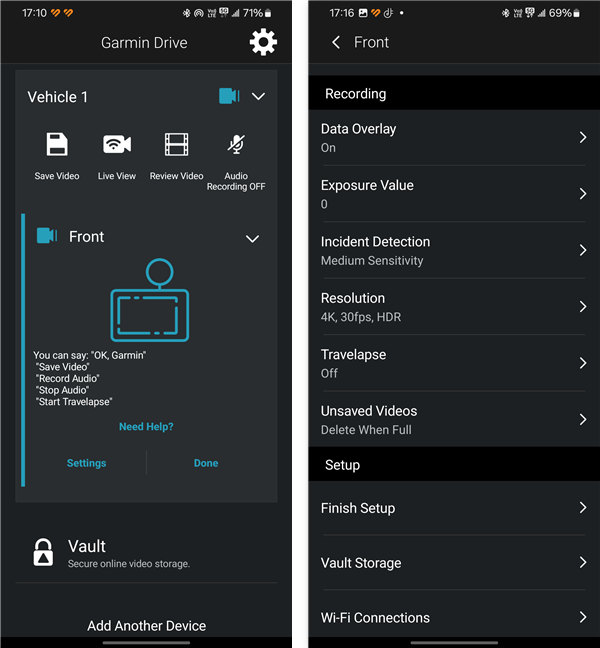This screenshot has height=648, width=600.
Task: Tap the chevron on the Exposure Value row
Action: pos(583,194)
